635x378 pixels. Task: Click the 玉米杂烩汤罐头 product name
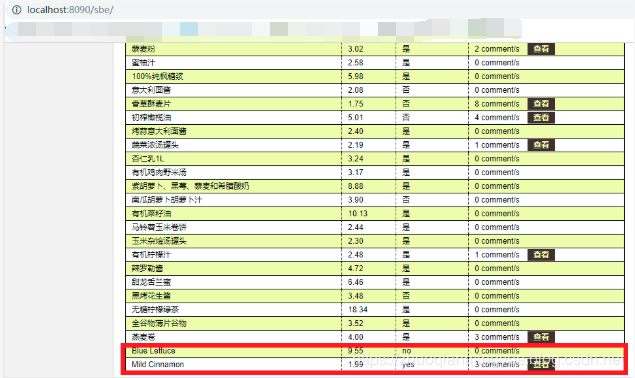[159, 241]
